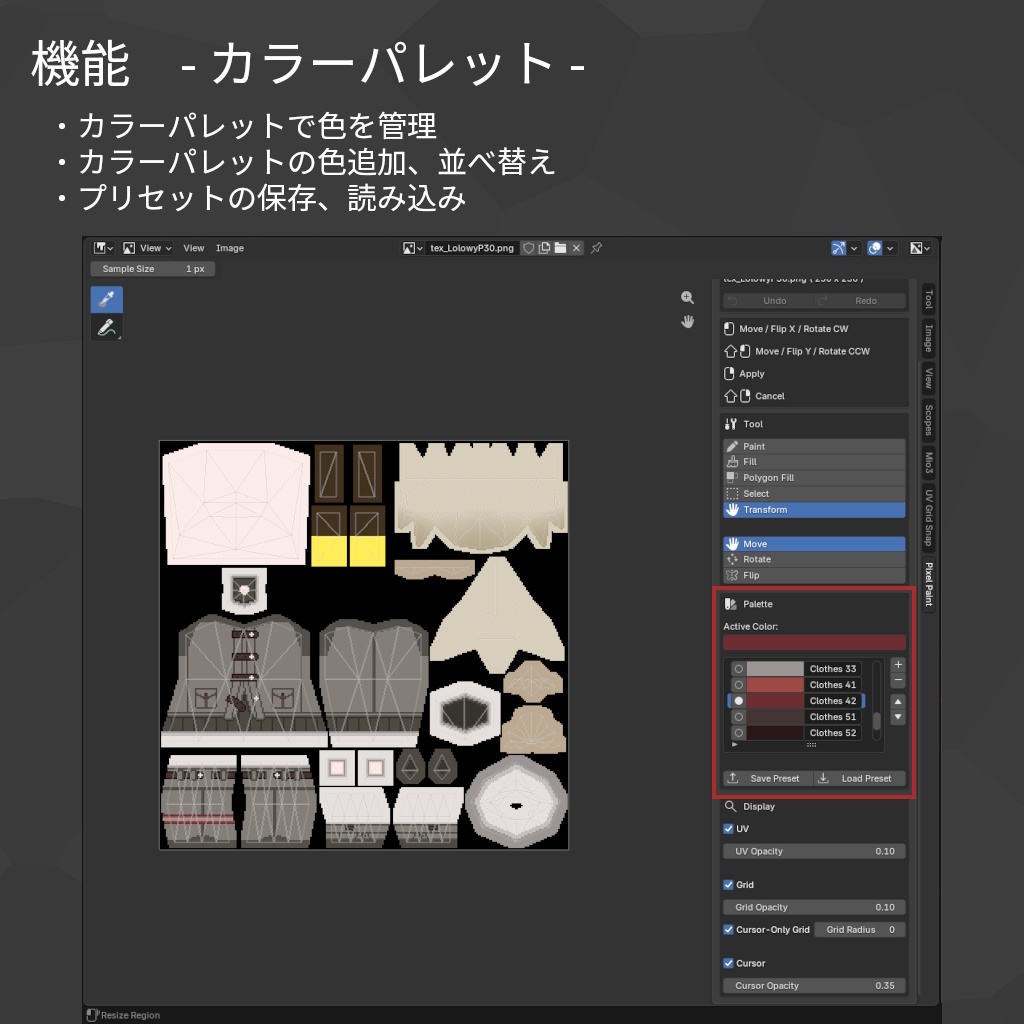This screenshot has width=1024, height=1024.
Task: Choose the Select tool with dashed box icon
Action: pos(814,494)
